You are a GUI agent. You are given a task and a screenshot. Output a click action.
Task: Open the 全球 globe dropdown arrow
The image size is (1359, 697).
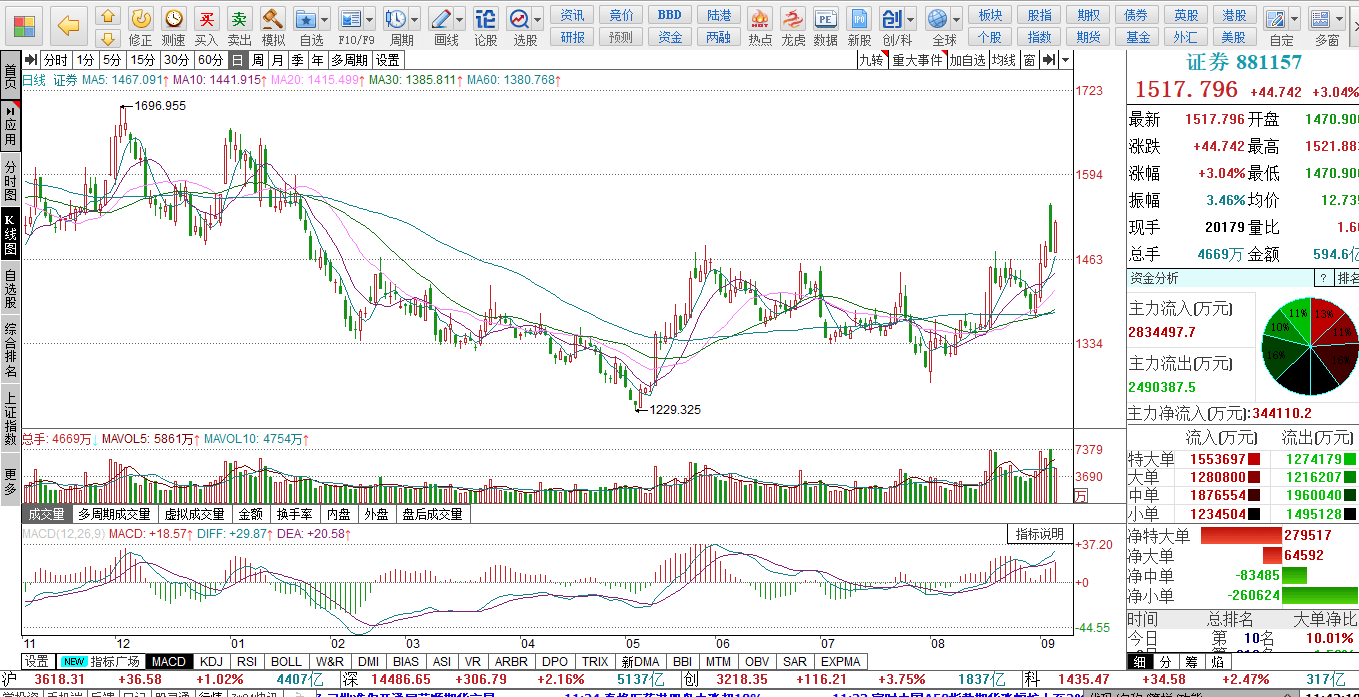coord(958,20)
